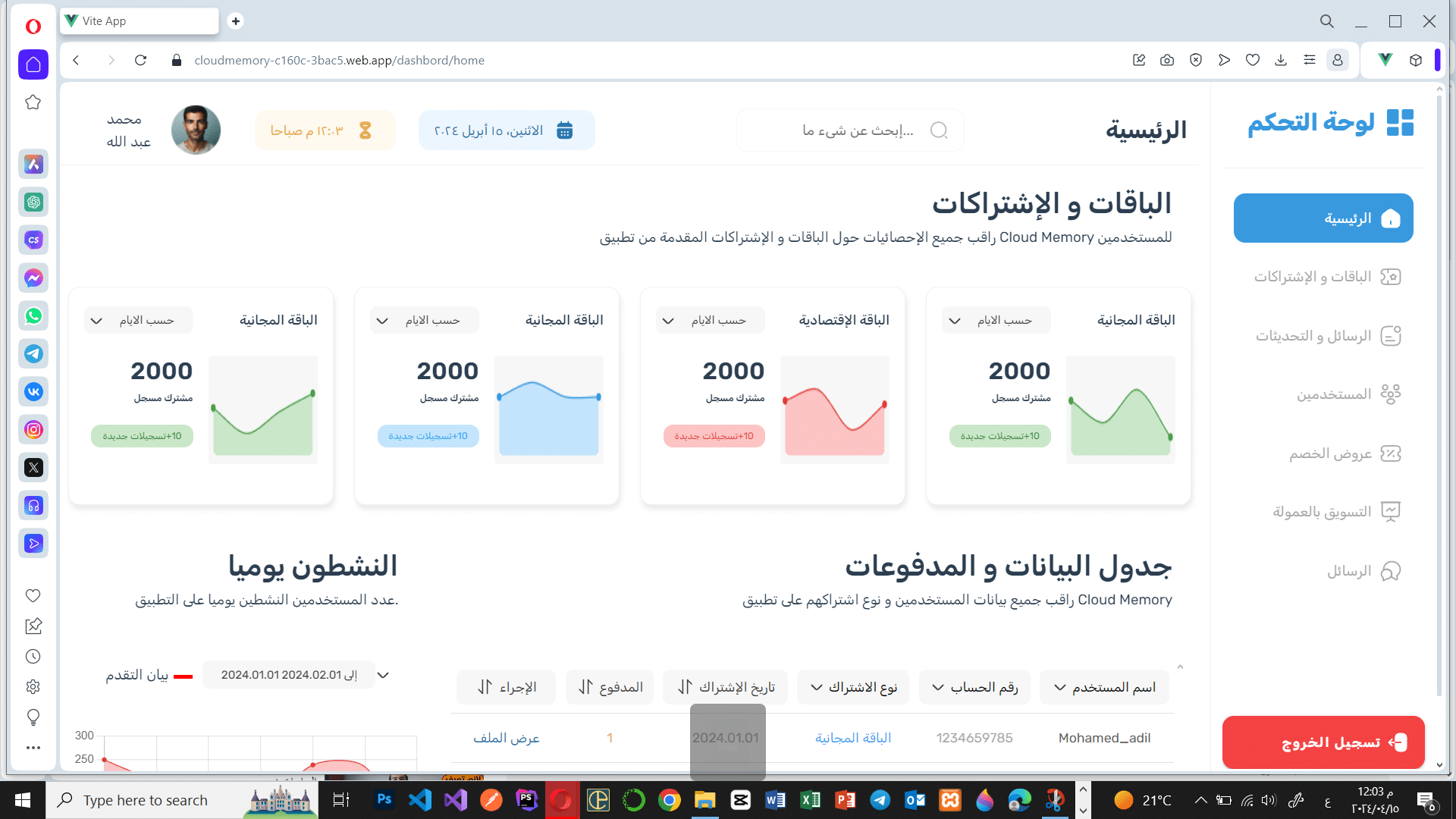Screen dimensions: 1456x819
Task: Open WhatsApp from the Opera sidebar
Action: (33, 316)
